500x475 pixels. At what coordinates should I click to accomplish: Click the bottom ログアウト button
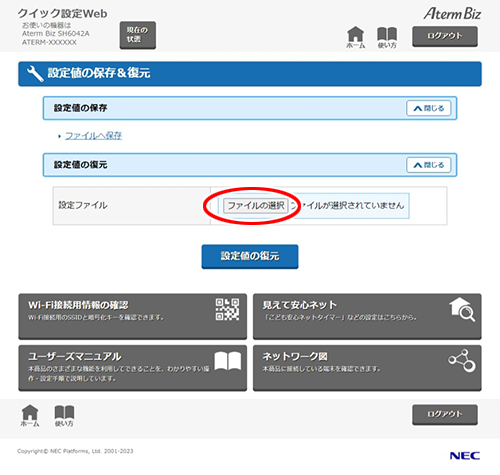445,415
